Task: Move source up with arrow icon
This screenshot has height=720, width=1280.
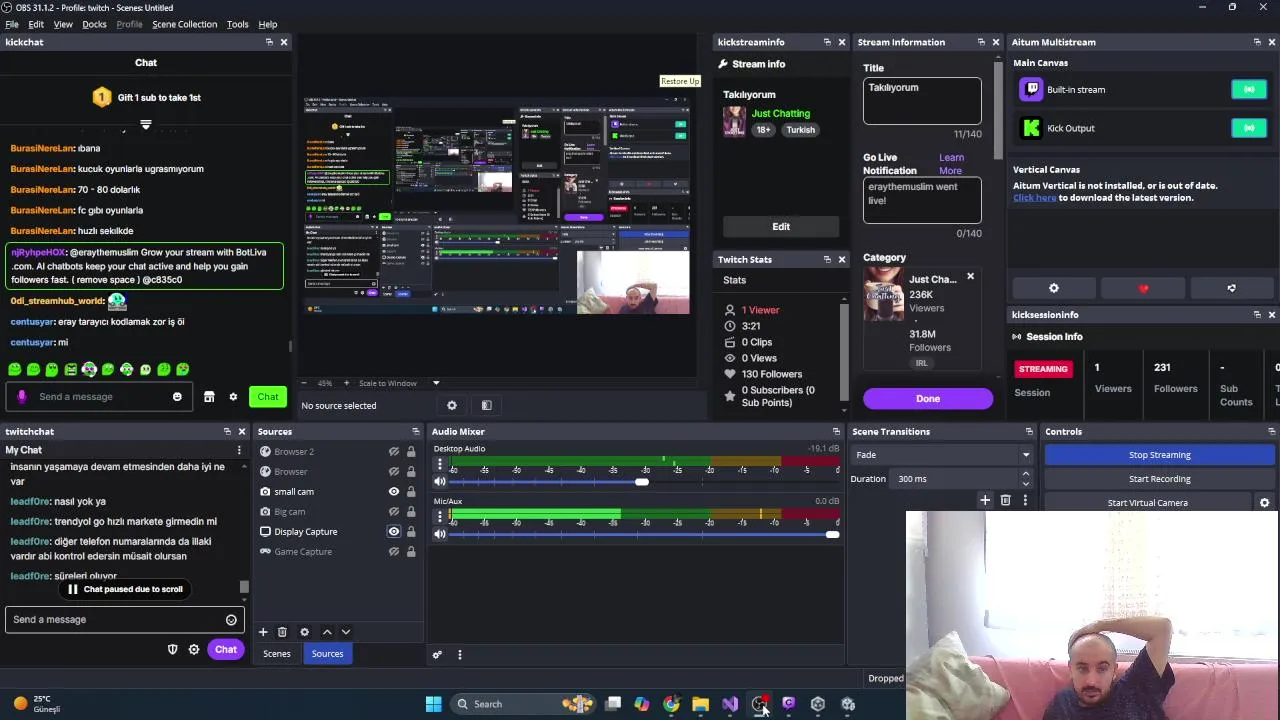Action: pos(327,632)
